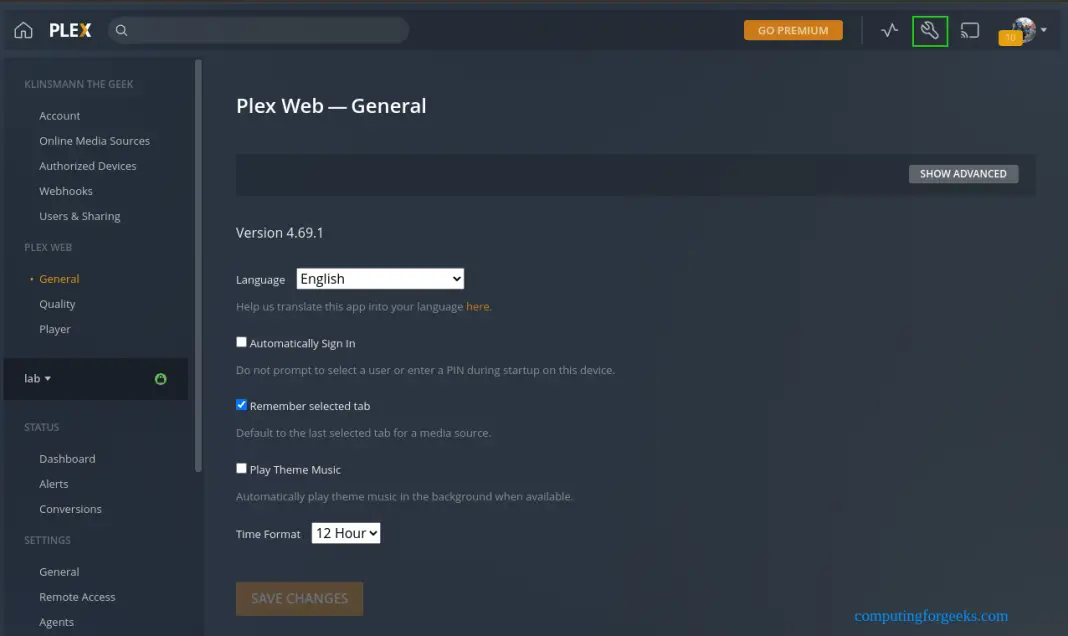Switch to the Quality settings tab

click(57, 303)
